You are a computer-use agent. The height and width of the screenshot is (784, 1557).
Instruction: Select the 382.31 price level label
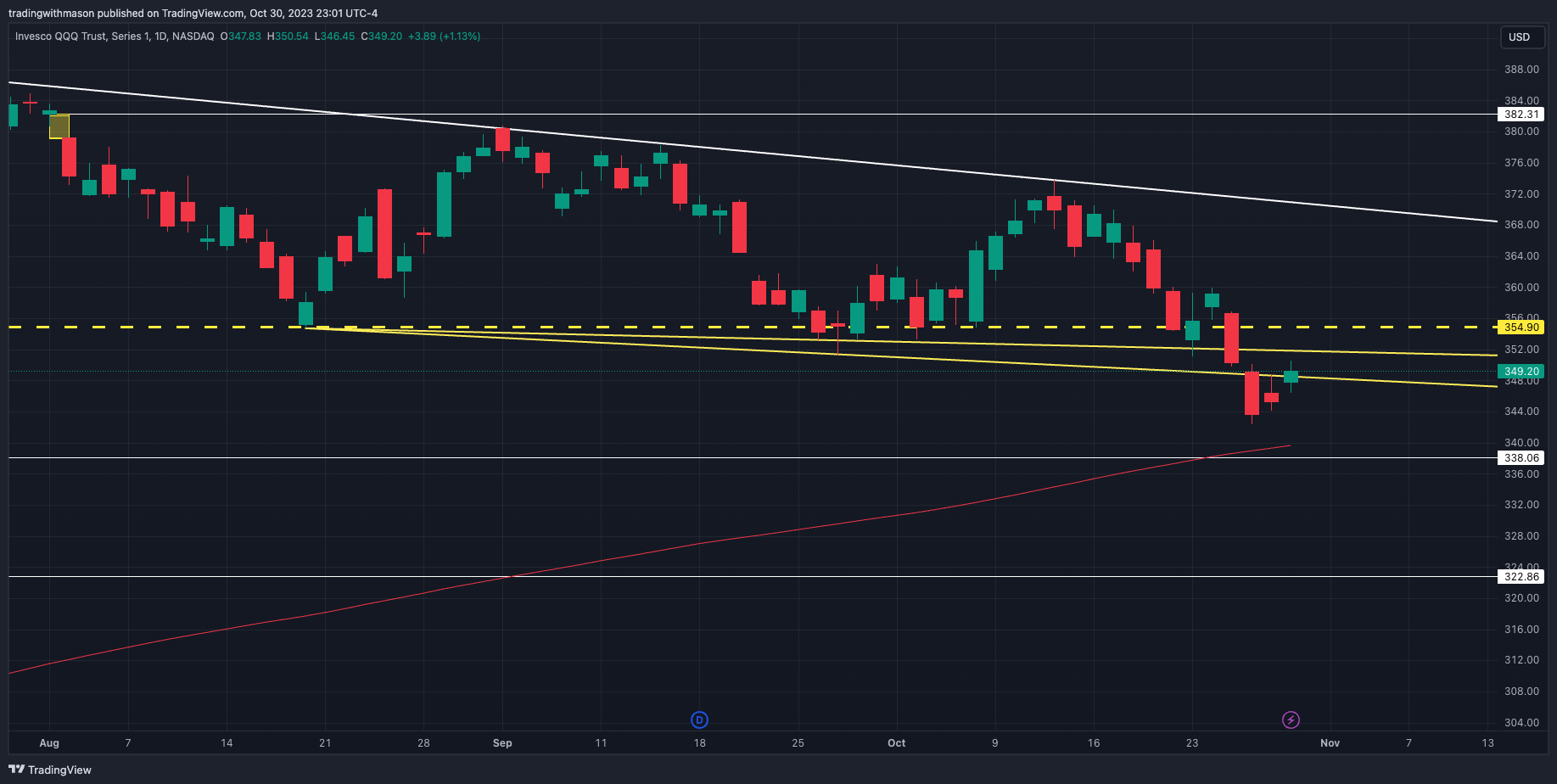(x=1521, y=115)
